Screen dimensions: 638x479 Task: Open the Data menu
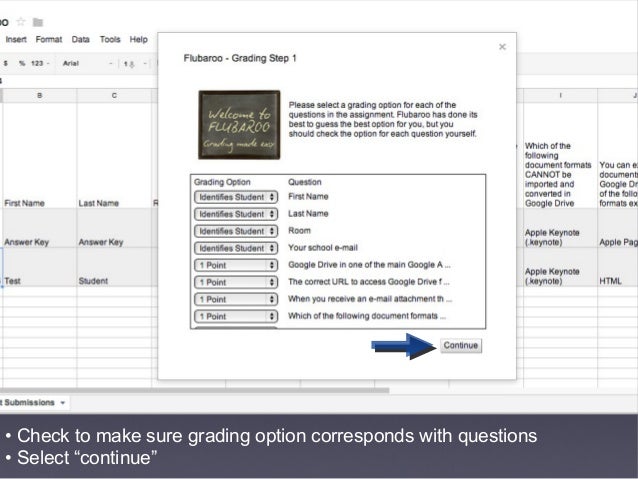coord(81,39)
